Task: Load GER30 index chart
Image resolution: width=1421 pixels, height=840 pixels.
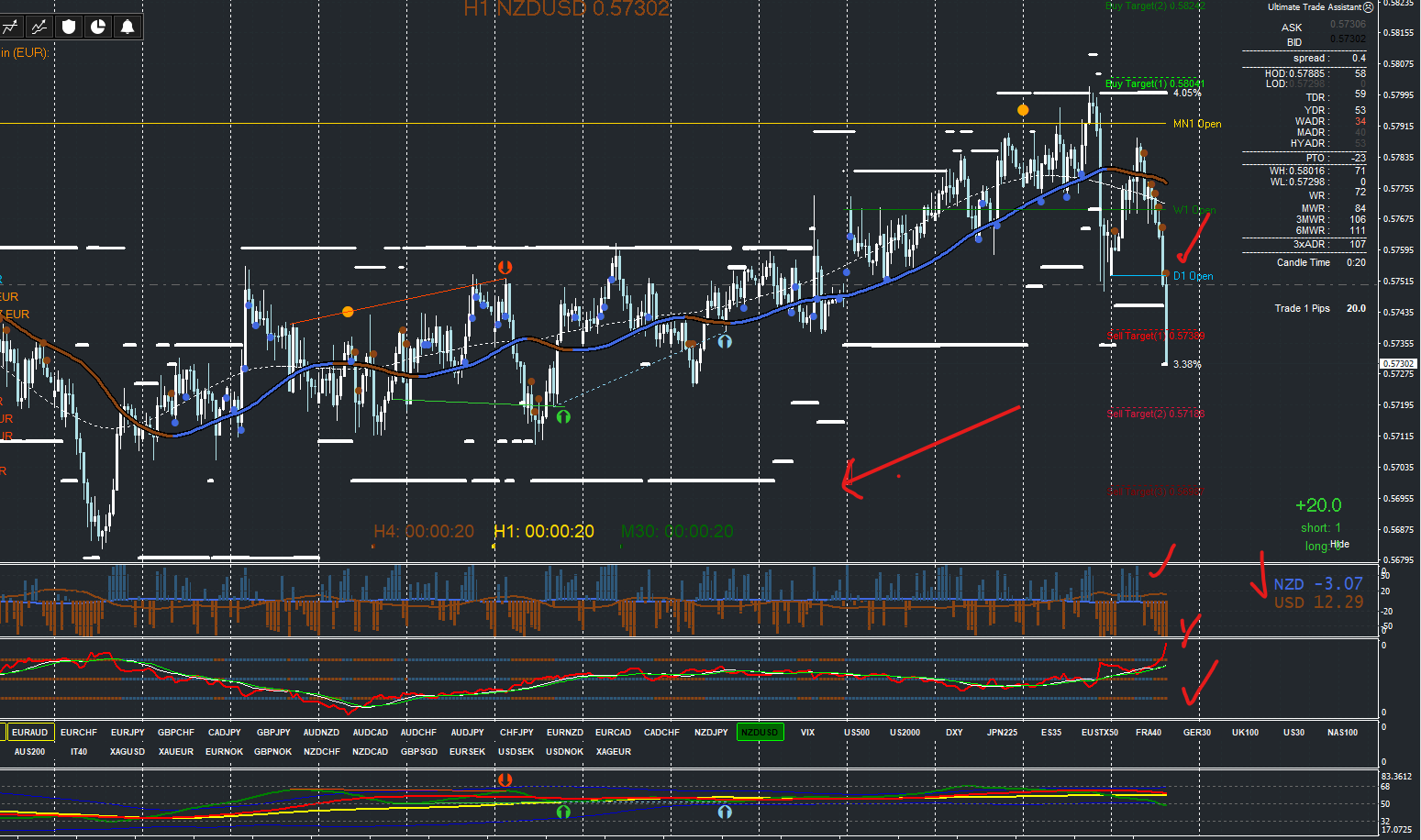Action: click(x=1197, y=732)
